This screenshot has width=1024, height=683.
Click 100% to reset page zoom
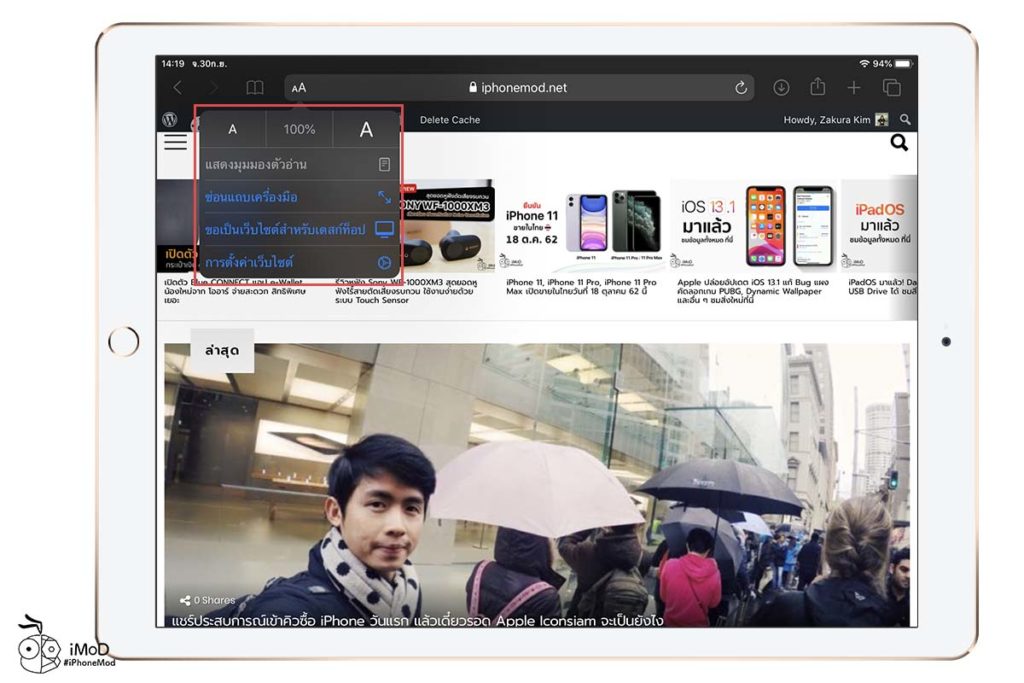(x=299, y=129)
